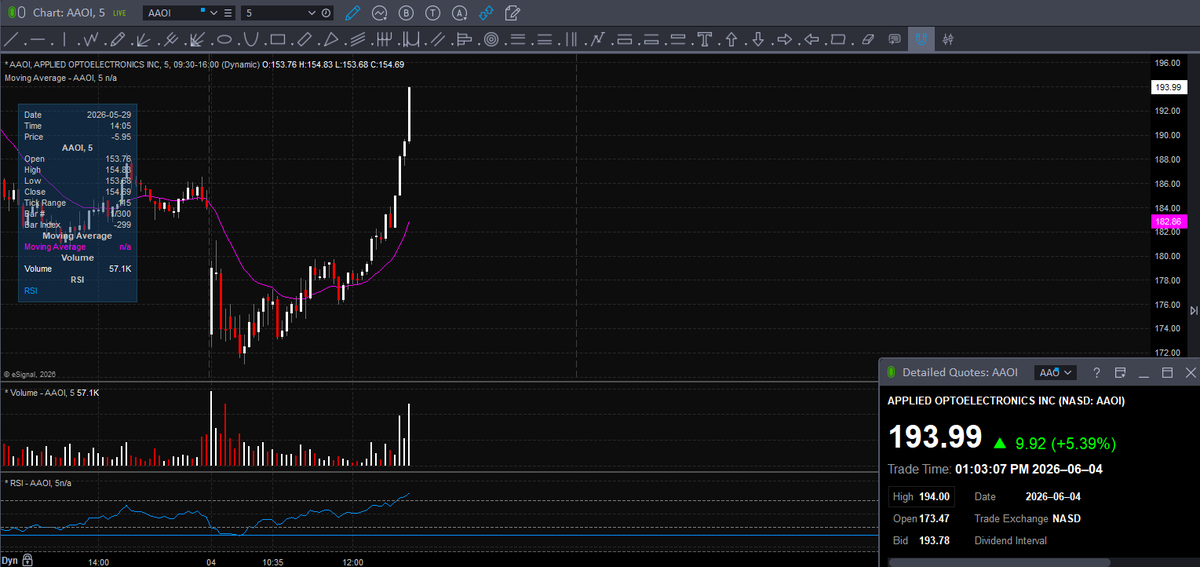The image size is (1200, 567).
Task: Click the magenta 182.86 moving average label
Action: 1167,221
